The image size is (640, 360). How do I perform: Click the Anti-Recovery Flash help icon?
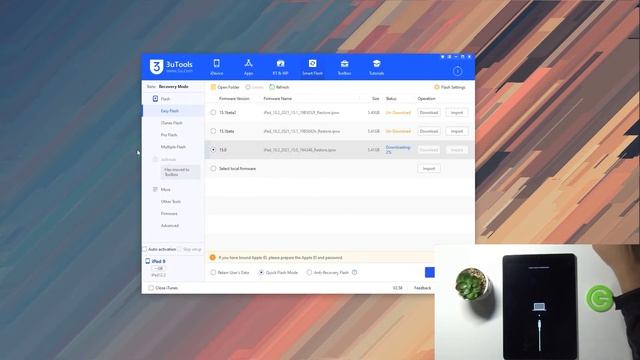click(x=354, y=272)
